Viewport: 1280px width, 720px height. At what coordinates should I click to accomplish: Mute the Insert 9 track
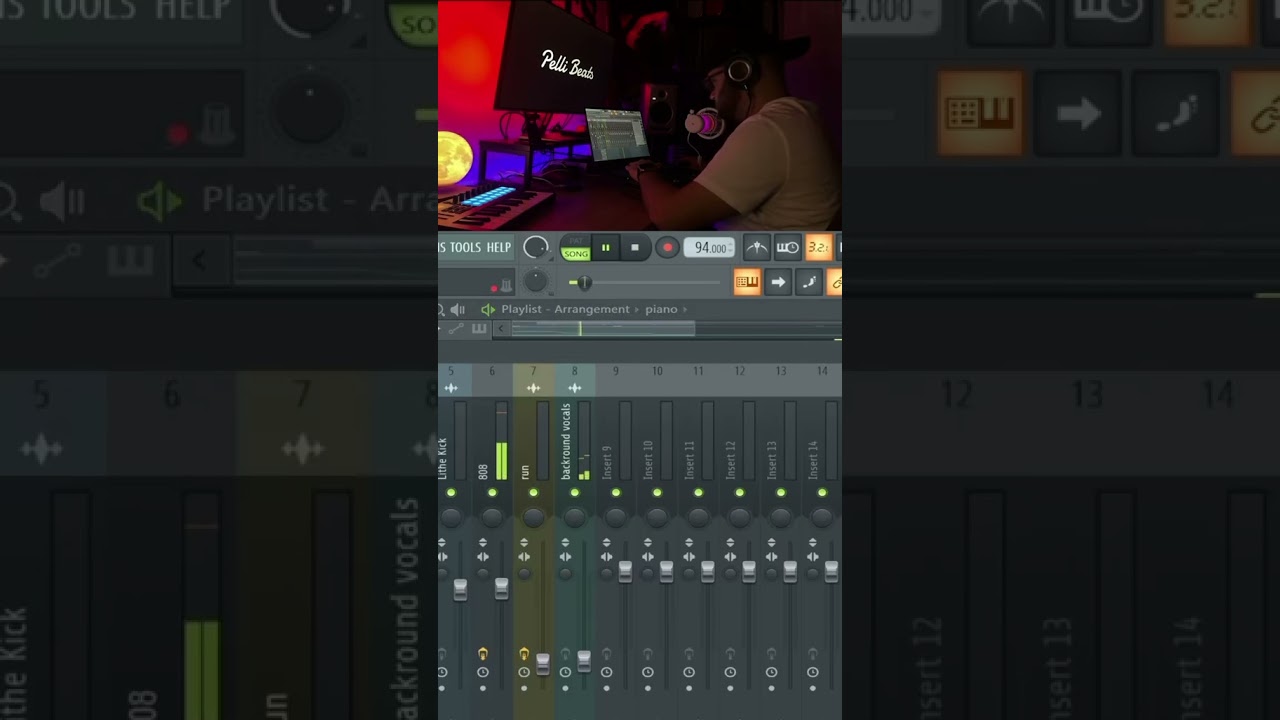(616, 493)
